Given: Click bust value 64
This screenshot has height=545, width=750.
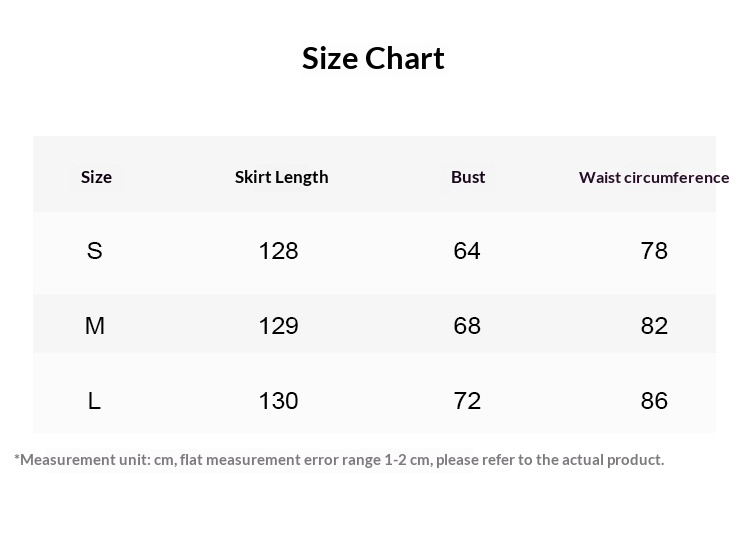Looking at the screenshot, I should pyautogui.click(x=467, y=251).
